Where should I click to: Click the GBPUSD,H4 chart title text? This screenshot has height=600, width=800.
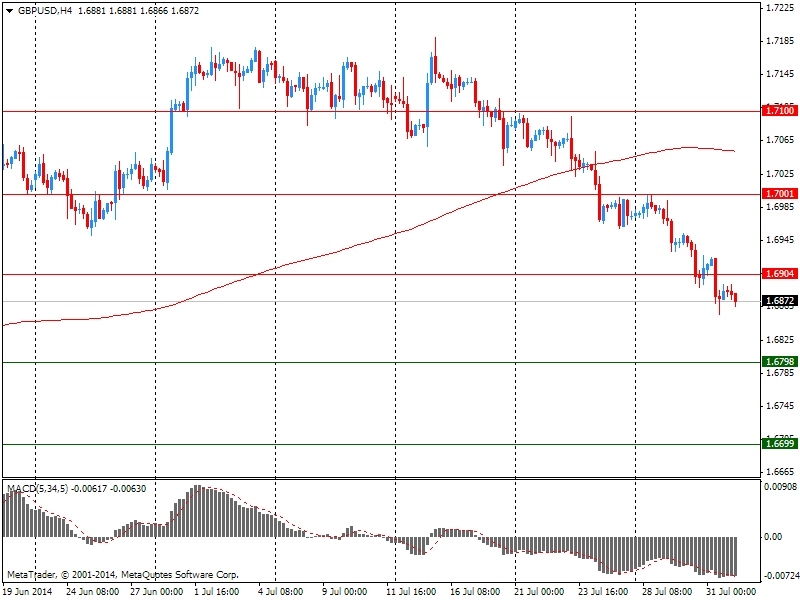45,11
